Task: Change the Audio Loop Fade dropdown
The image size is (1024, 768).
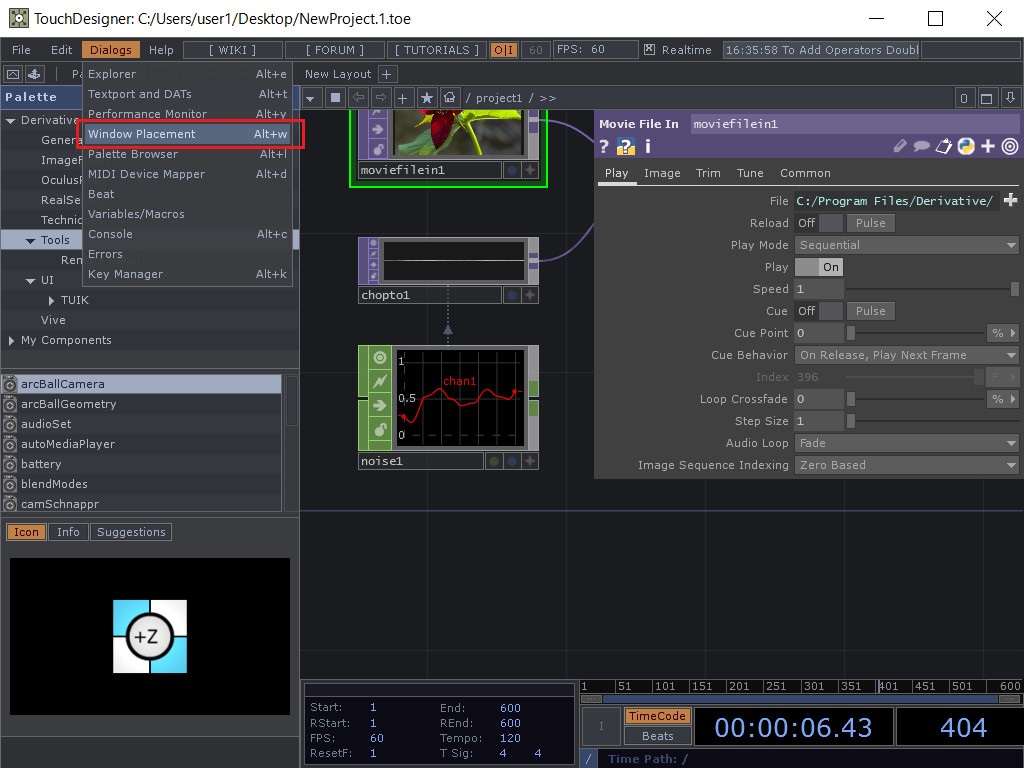Action: [x=905, y=443]
